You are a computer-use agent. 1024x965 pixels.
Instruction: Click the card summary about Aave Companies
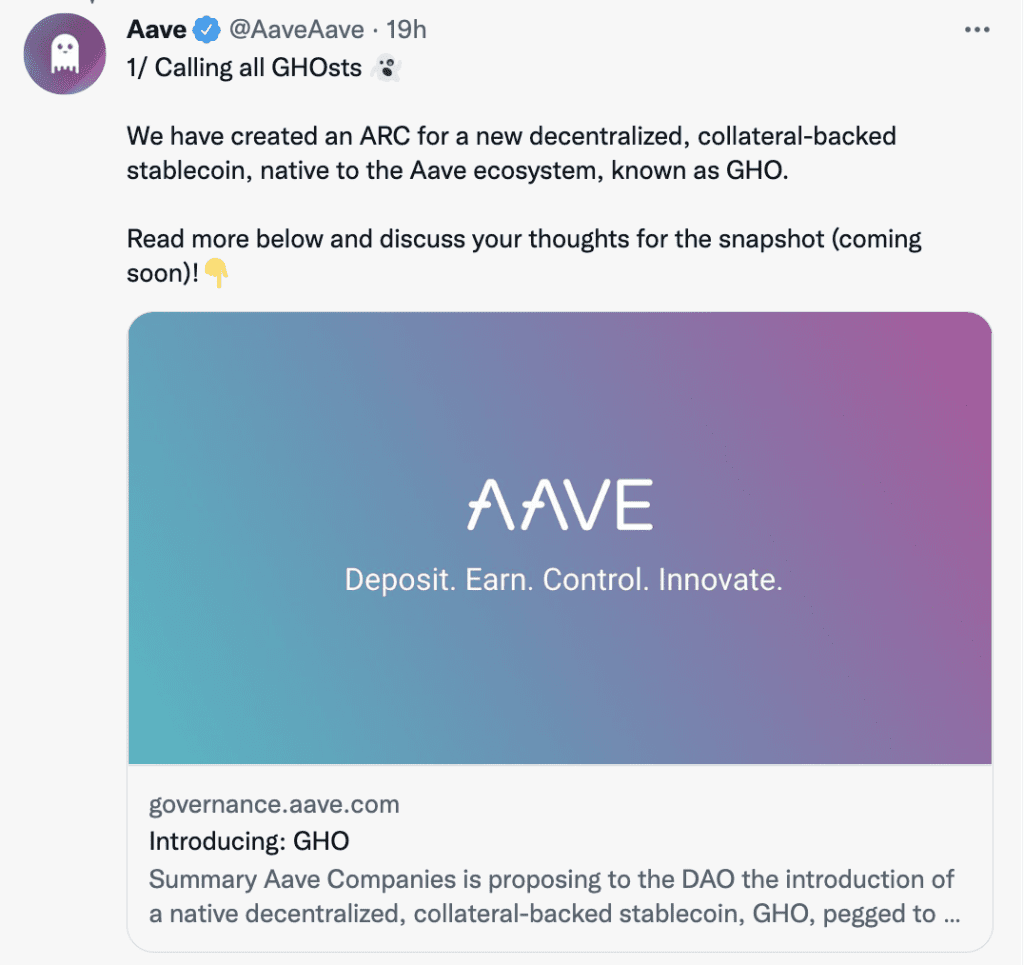click(x=554, y=896)
